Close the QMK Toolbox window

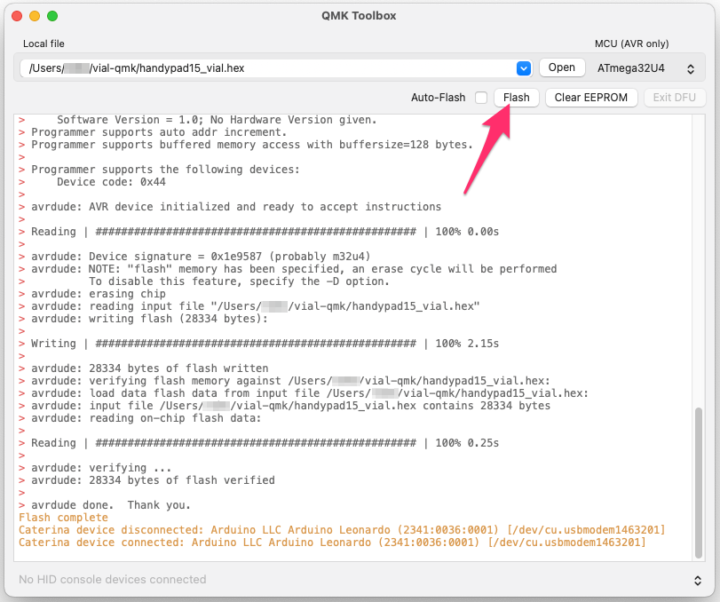click(16, 16)
